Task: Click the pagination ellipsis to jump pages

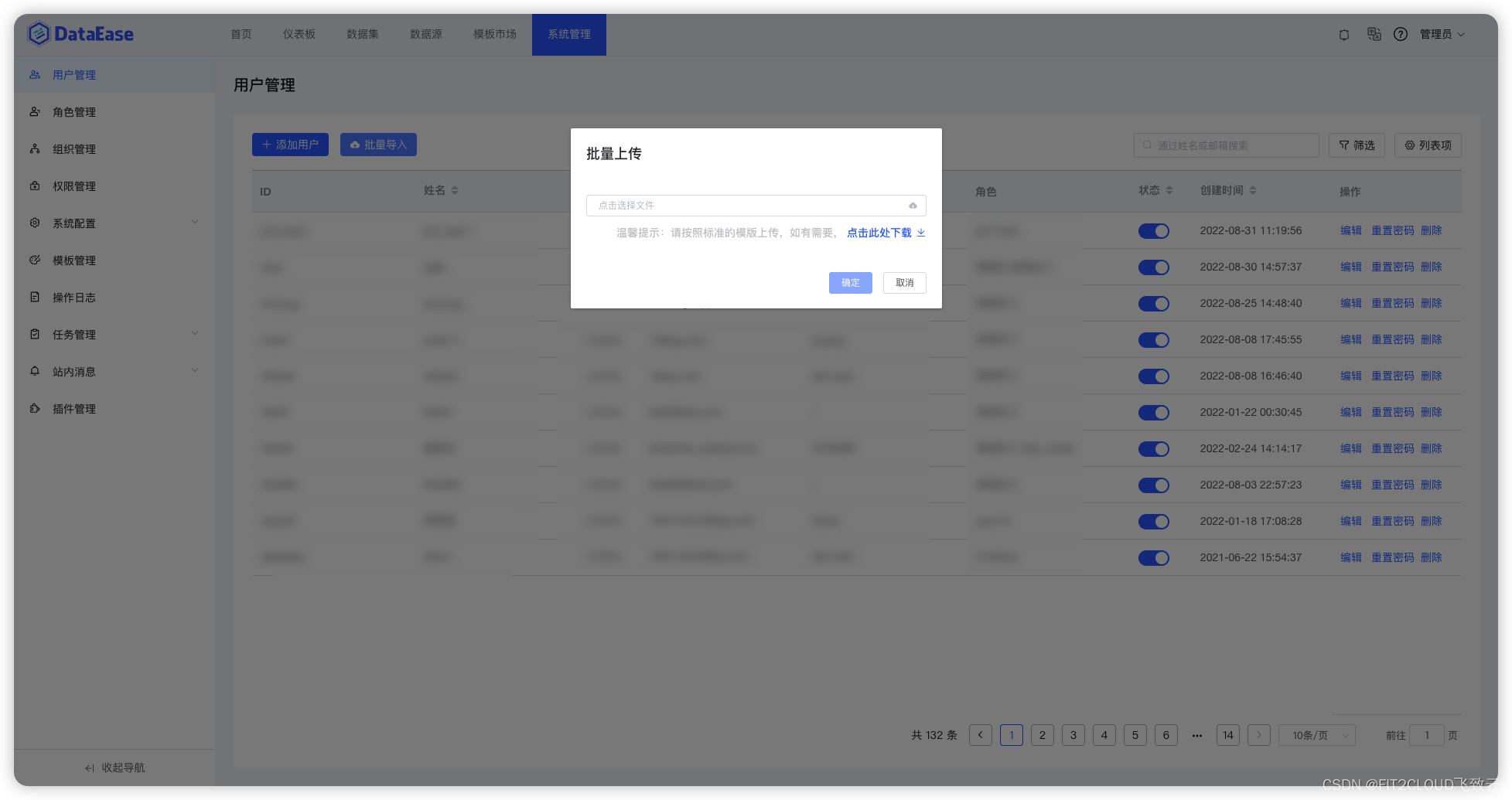Action: click(1197, 735)
